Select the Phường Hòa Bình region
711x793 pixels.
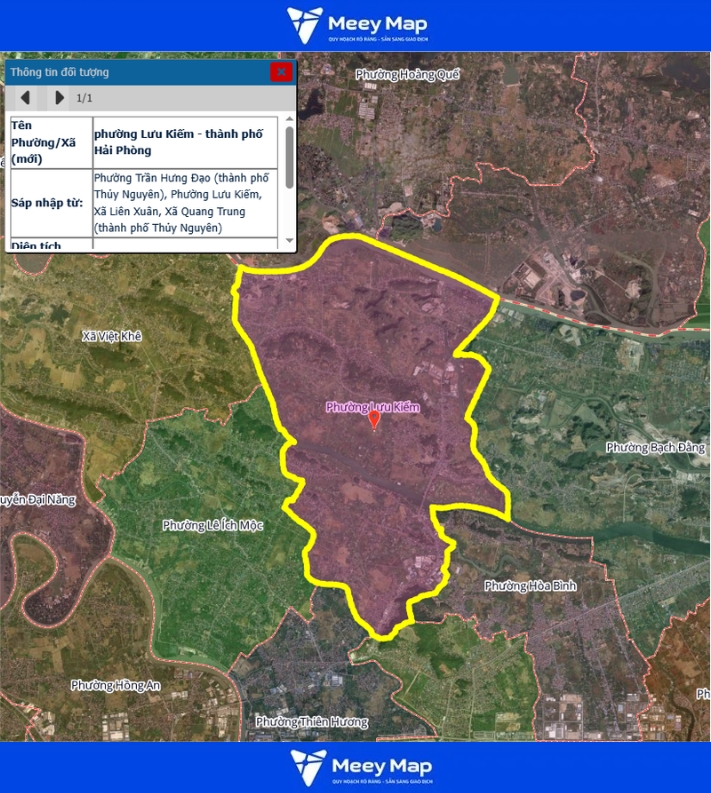point(530,585)
